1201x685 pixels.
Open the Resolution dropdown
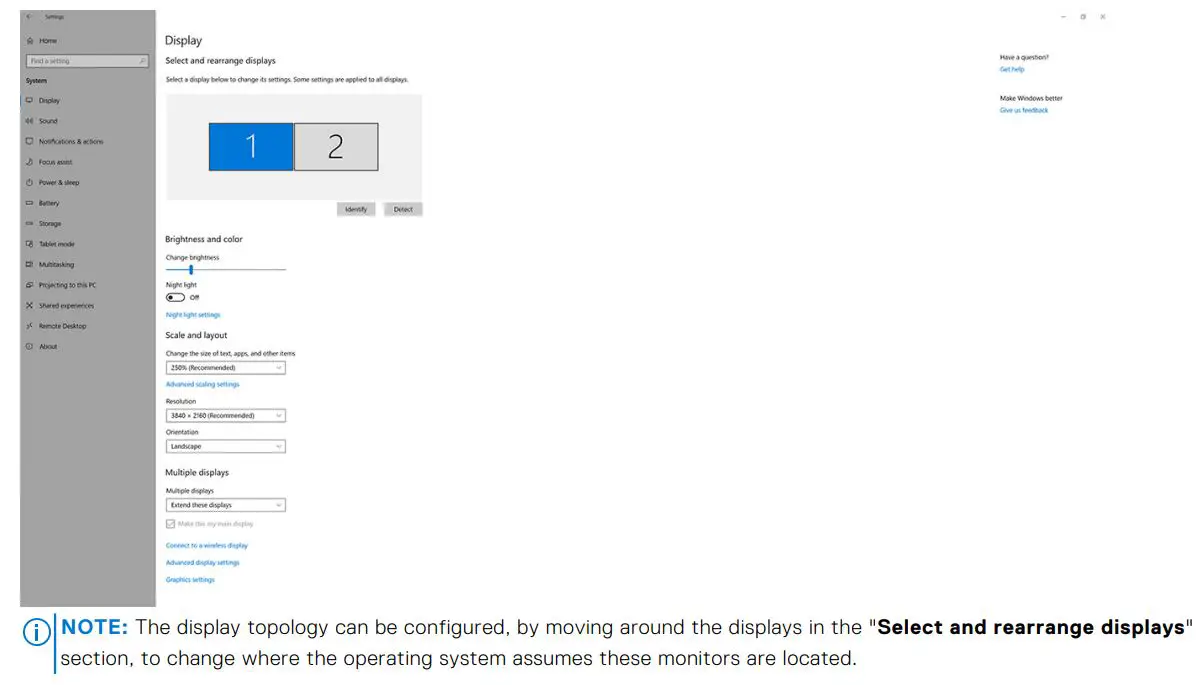(225, 415)
